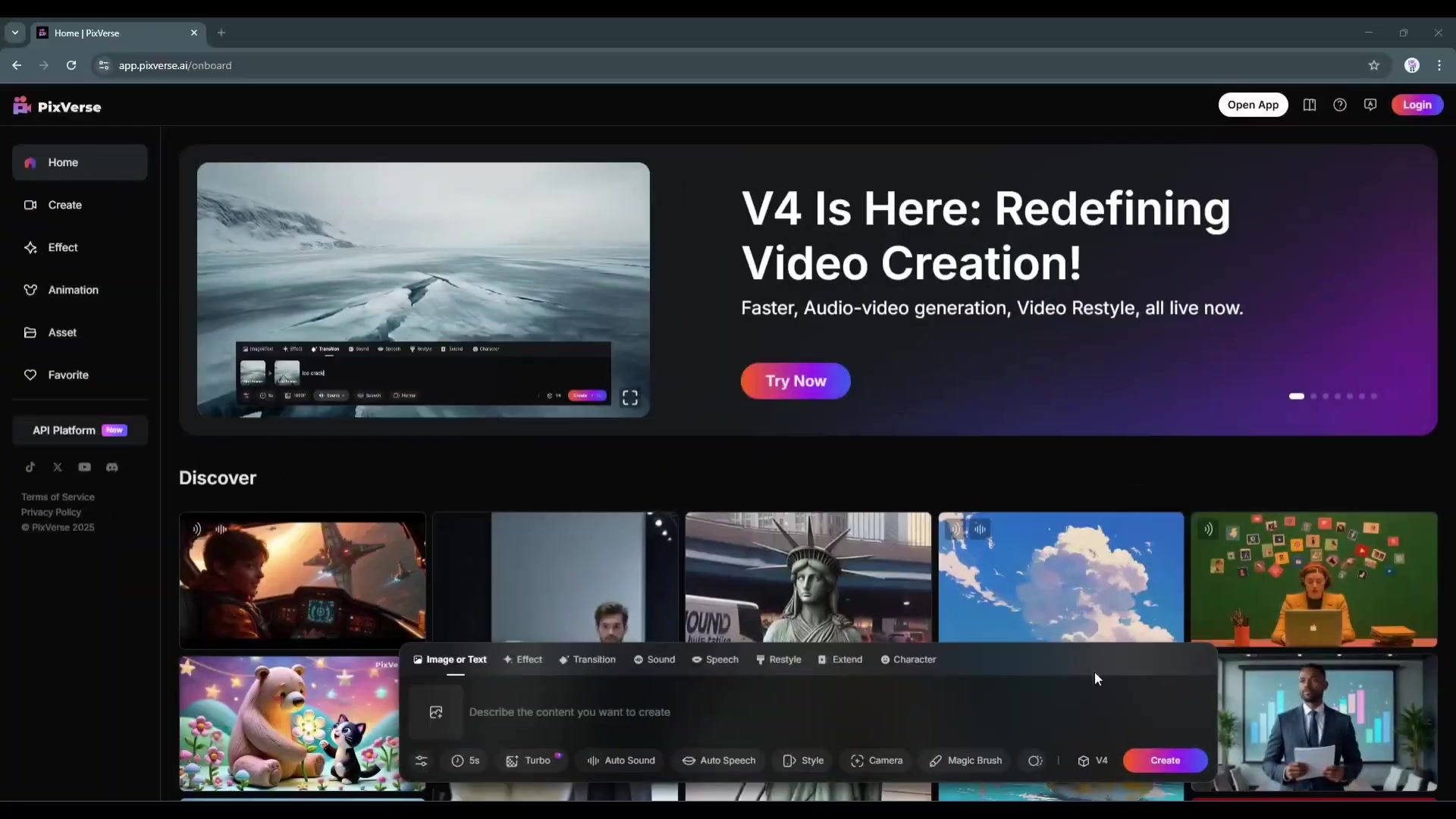Open the Terms of Service link
The height and width of the screenshot is (819, 1456).
point(58,497)
